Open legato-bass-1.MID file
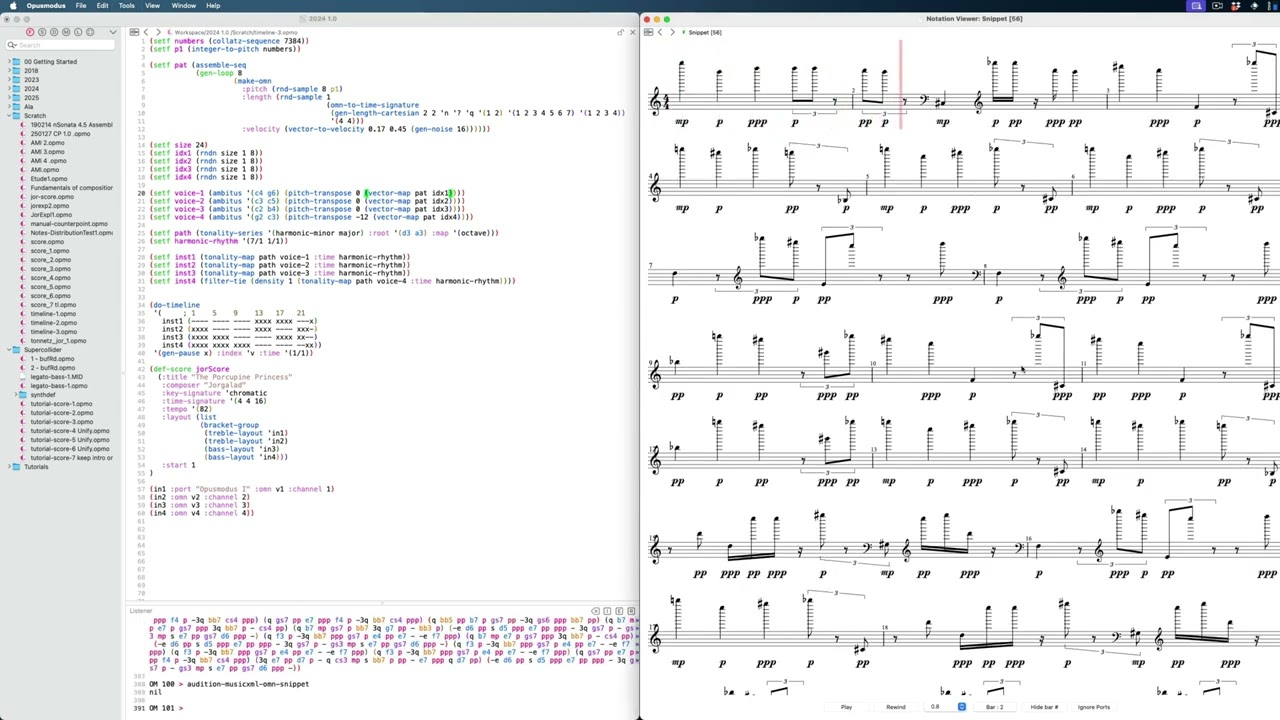The height and width of the screenshot is (720, 1280). click(x=57, y=377)
